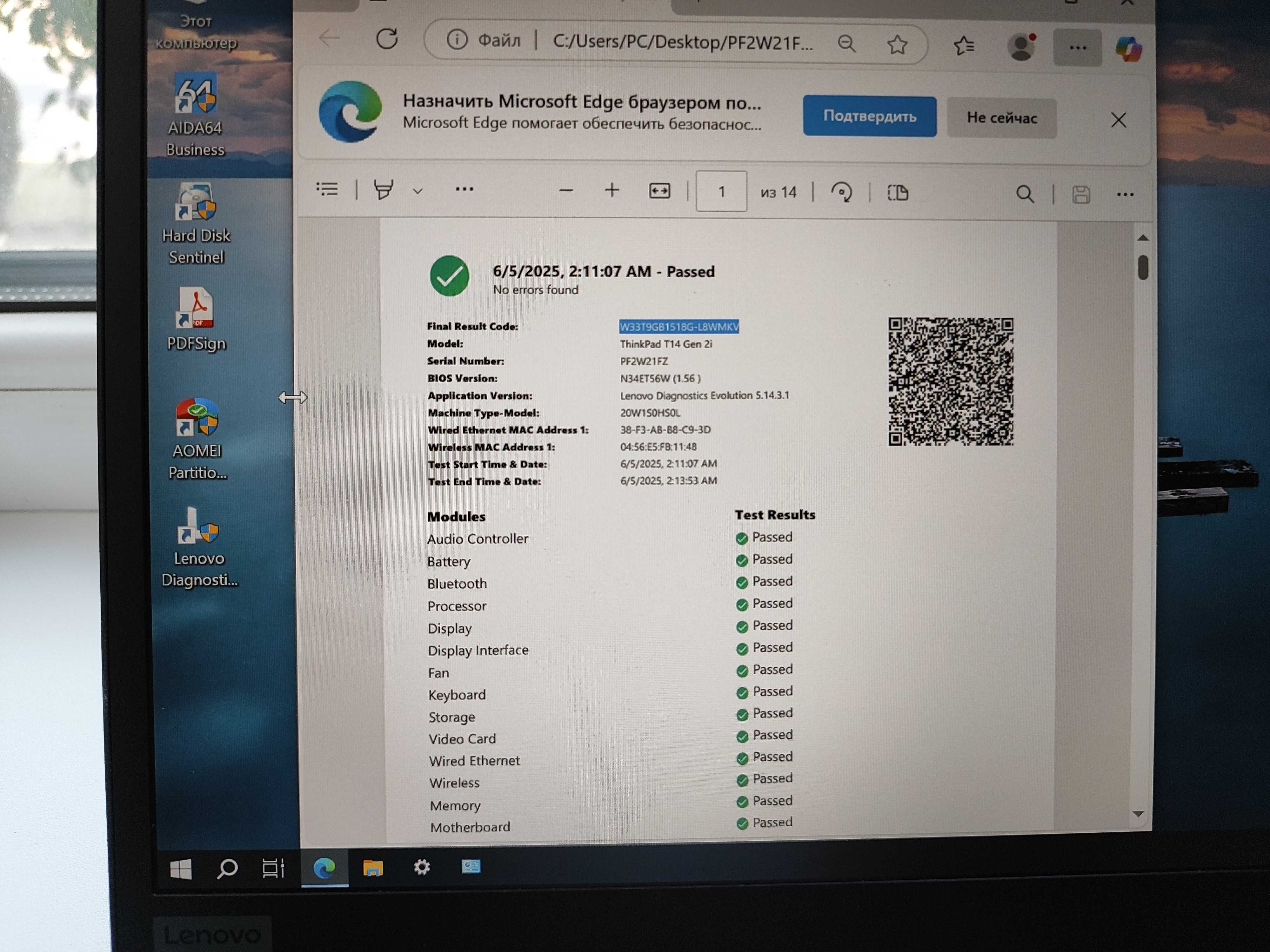This screenshot has height=952, width=1270.
Task: Open AIDA64 Business desktop shortcut
Action: [195, 115]
